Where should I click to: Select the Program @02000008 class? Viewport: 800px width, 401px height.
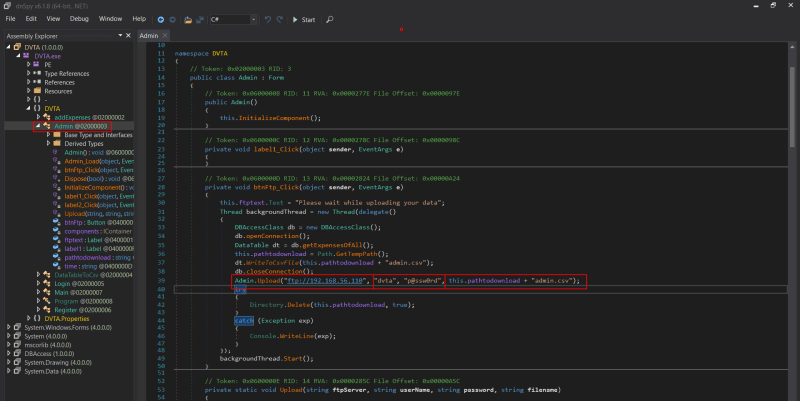pyautogui.click(x=83, y=301)
